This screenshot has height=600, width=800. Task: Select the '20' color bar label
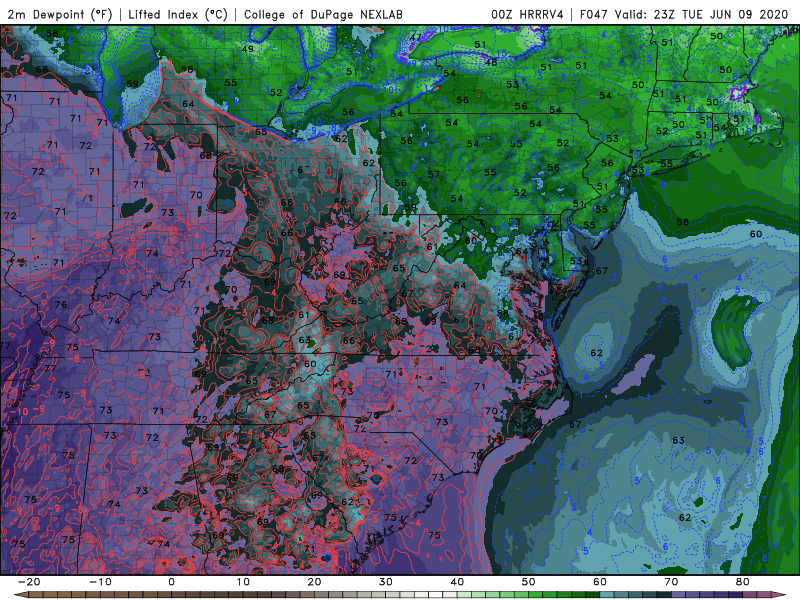(314, 582)
